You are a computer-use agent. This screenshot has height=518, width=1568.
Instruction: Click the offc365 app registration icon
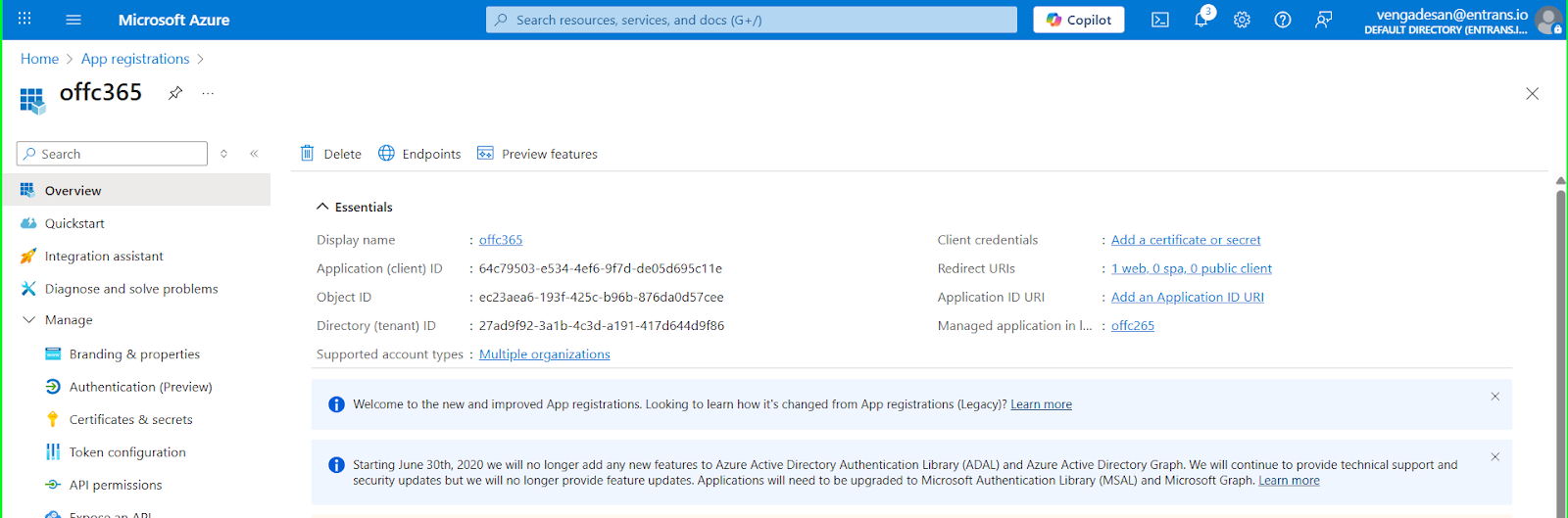(x=32, y=100)
